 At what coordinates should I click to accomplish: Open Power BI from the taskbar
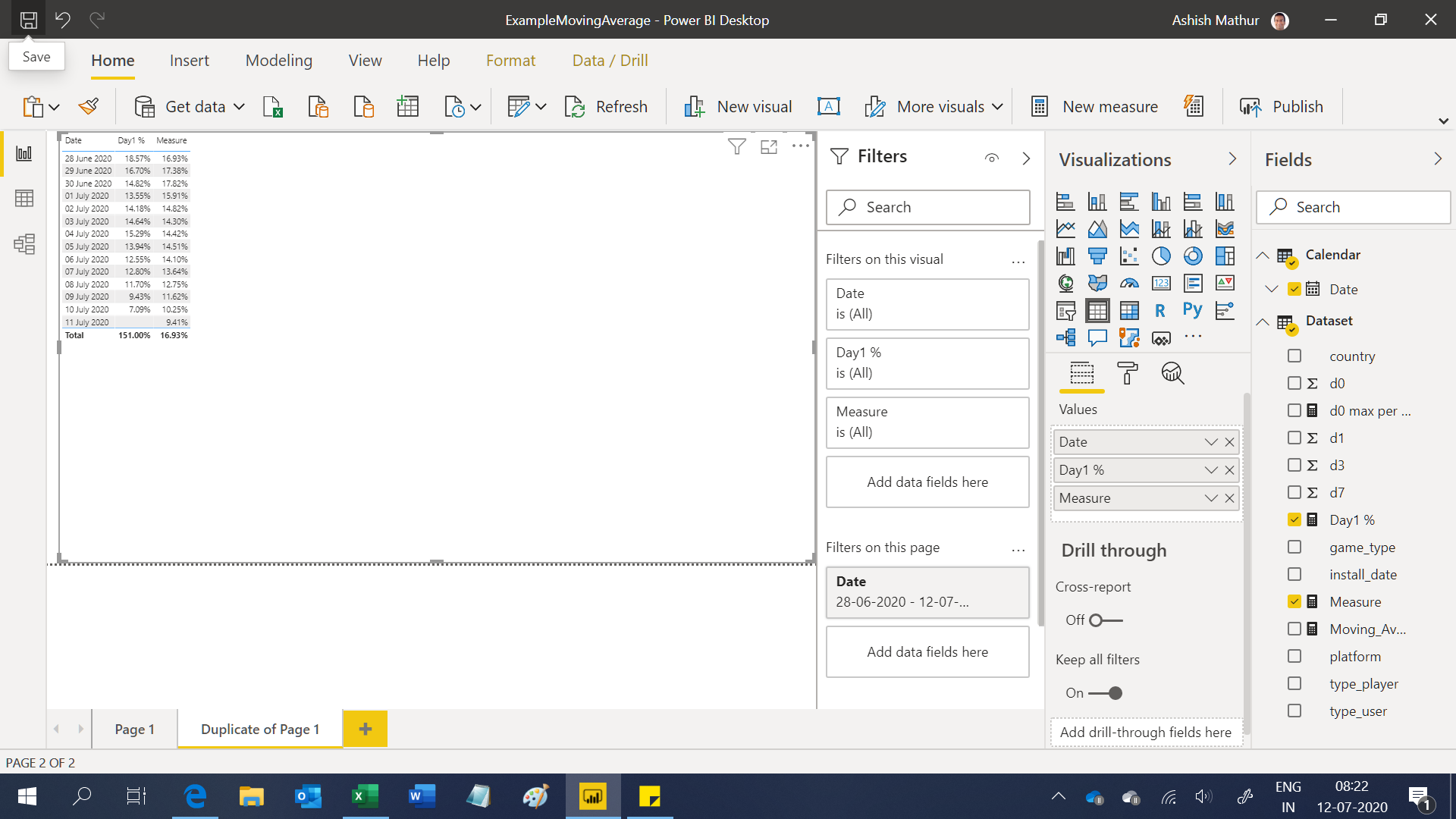click(592, 796)
